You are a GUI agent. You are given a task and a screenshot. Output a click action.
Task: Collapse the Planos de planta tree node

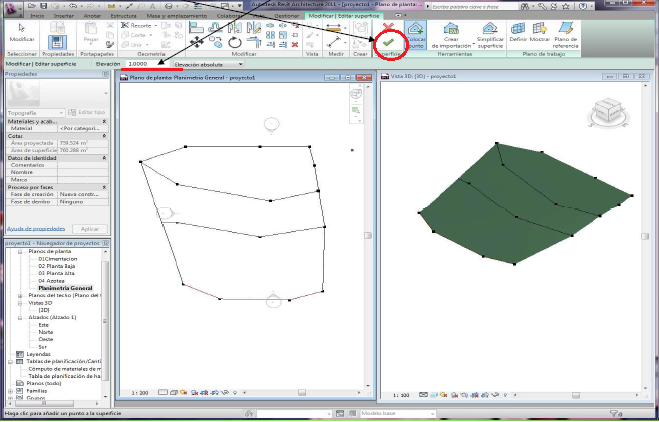point(20,251)
